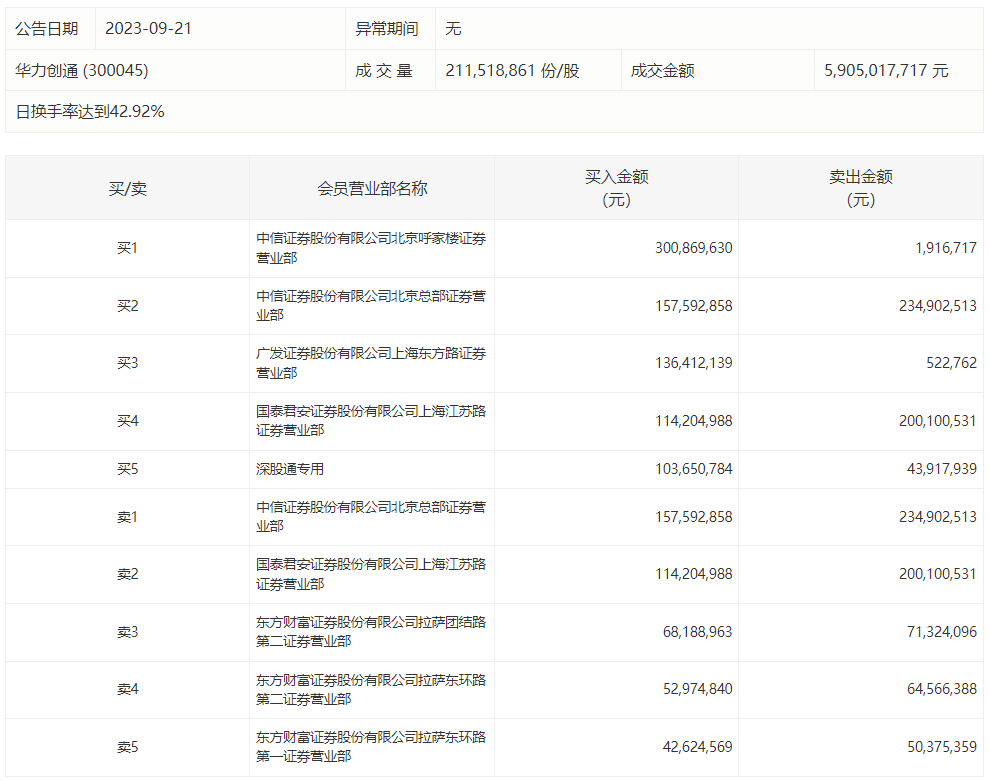The image size is (990, 780).
Task: Click the 日换手率达到42.92% text
Action: (x=90, y=112)
